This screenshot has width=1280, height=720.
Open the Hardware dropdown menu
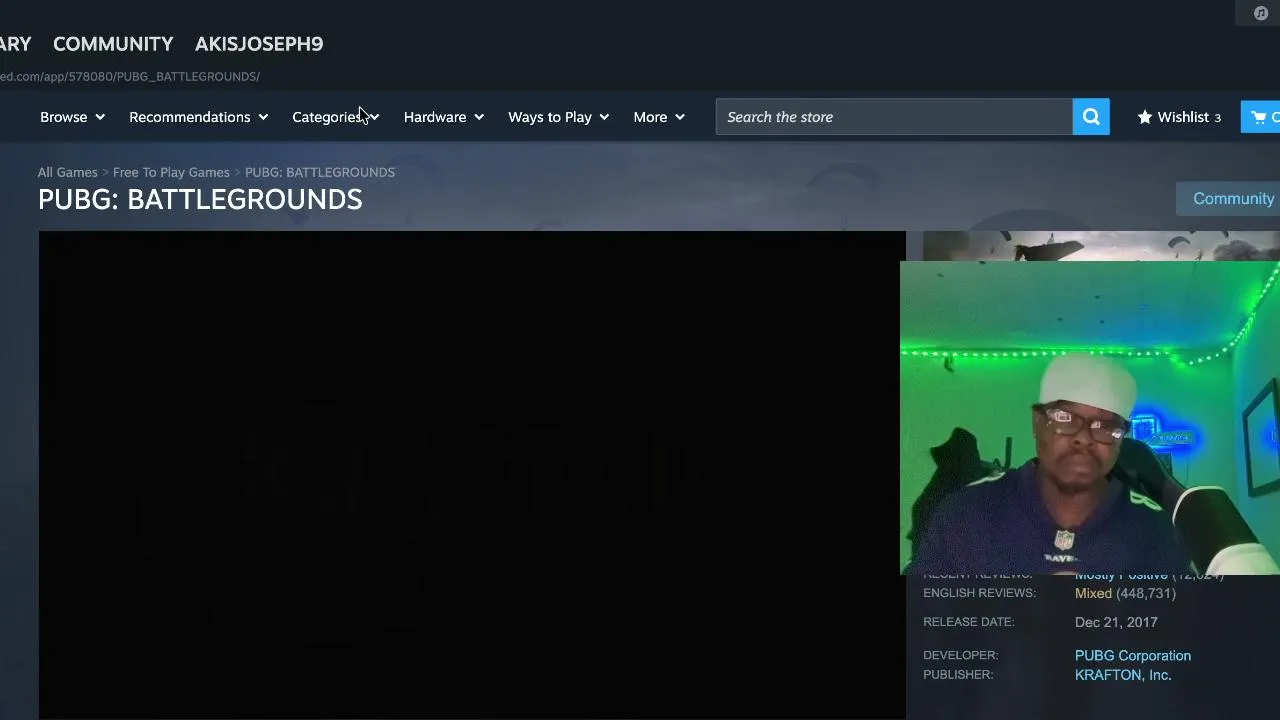[443, 117]
